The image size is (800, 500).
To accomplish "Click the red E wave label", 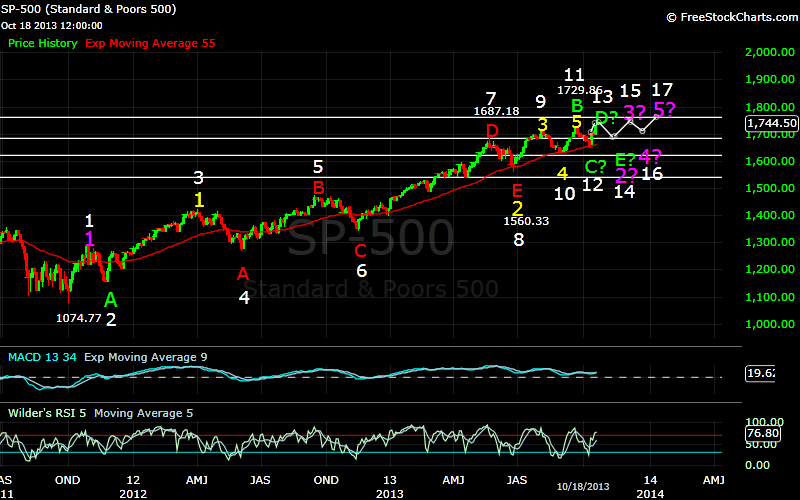I will tap(517, 191).
